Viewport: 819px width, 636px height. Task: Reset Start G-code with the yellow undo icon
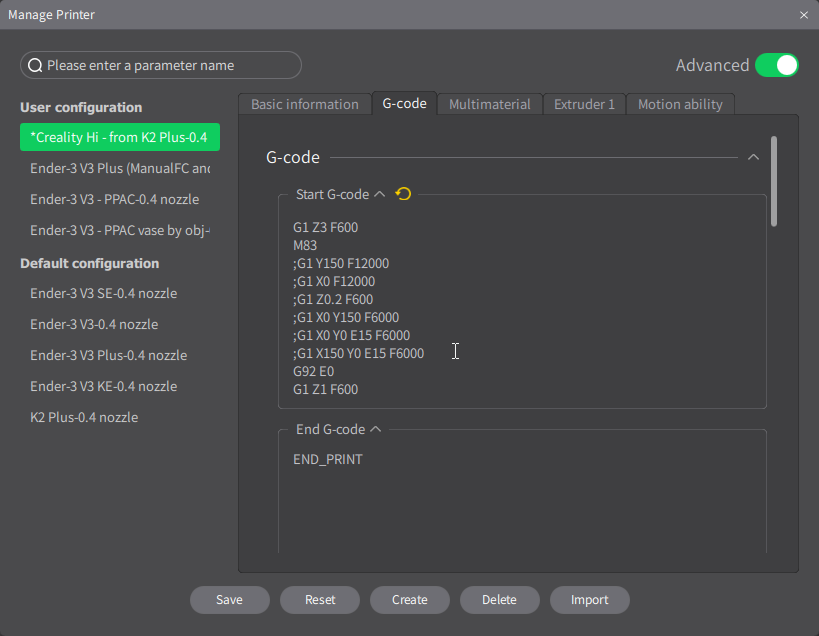point(403,194)
